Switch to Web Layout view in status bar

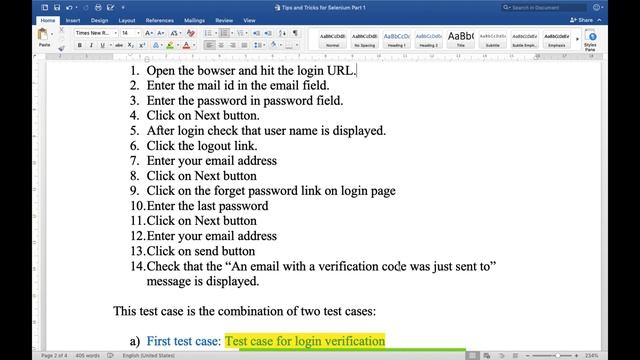point(487,356)
